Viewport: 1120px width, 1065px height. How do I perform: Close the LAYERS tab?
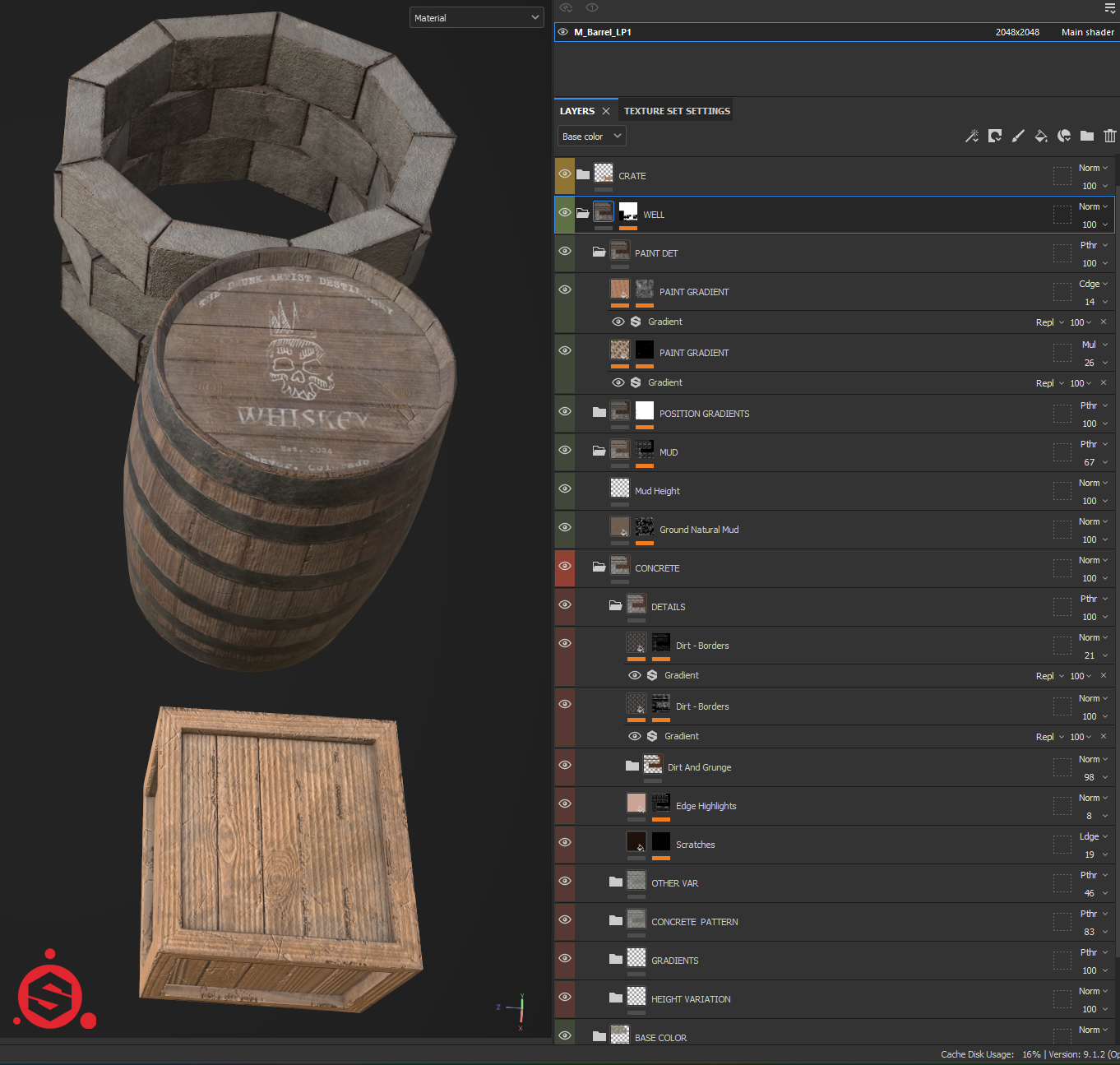(x=606, y=111)
